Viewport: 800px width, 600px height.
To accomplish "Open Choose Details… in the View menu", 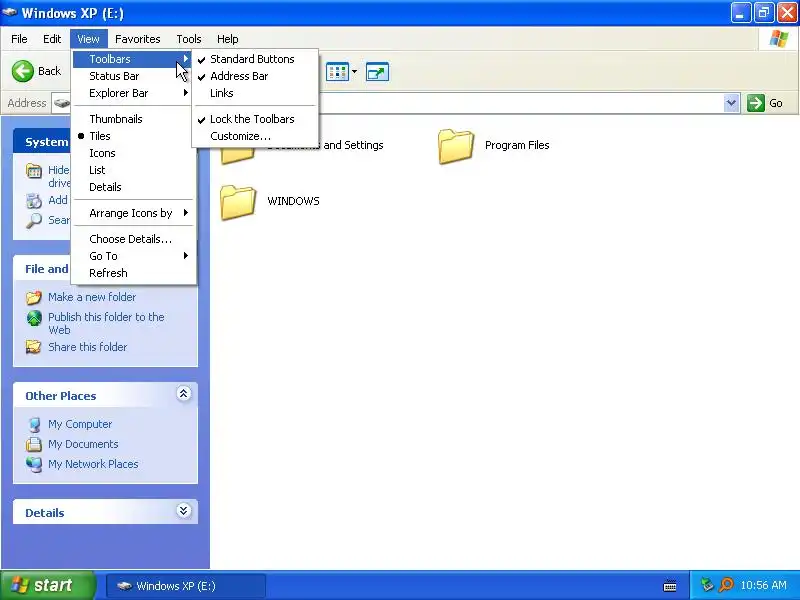I will click(x=133, y=239).
